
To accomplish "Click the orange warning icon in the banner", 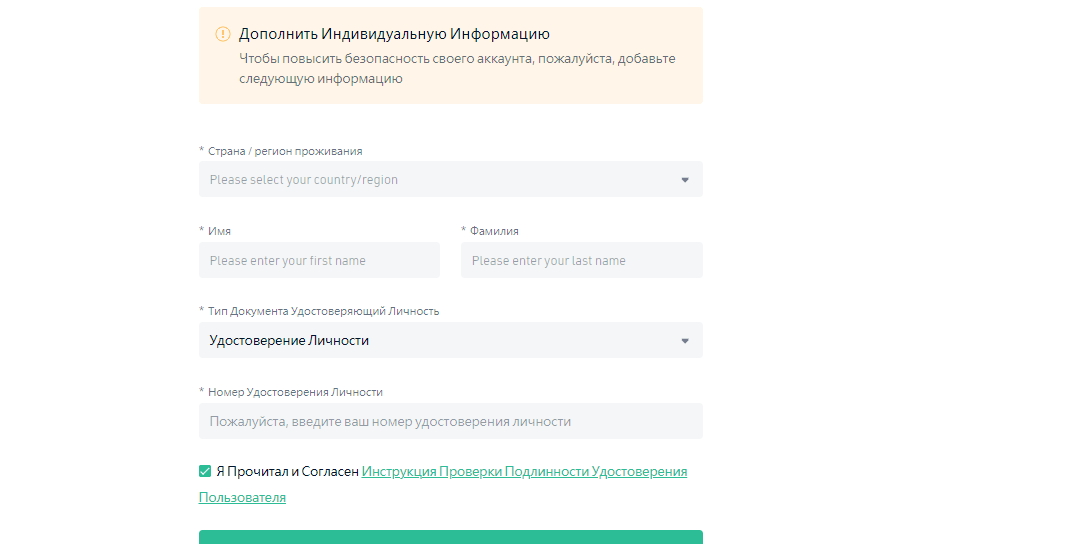I will pyautogui.click(x=223, y=34).
